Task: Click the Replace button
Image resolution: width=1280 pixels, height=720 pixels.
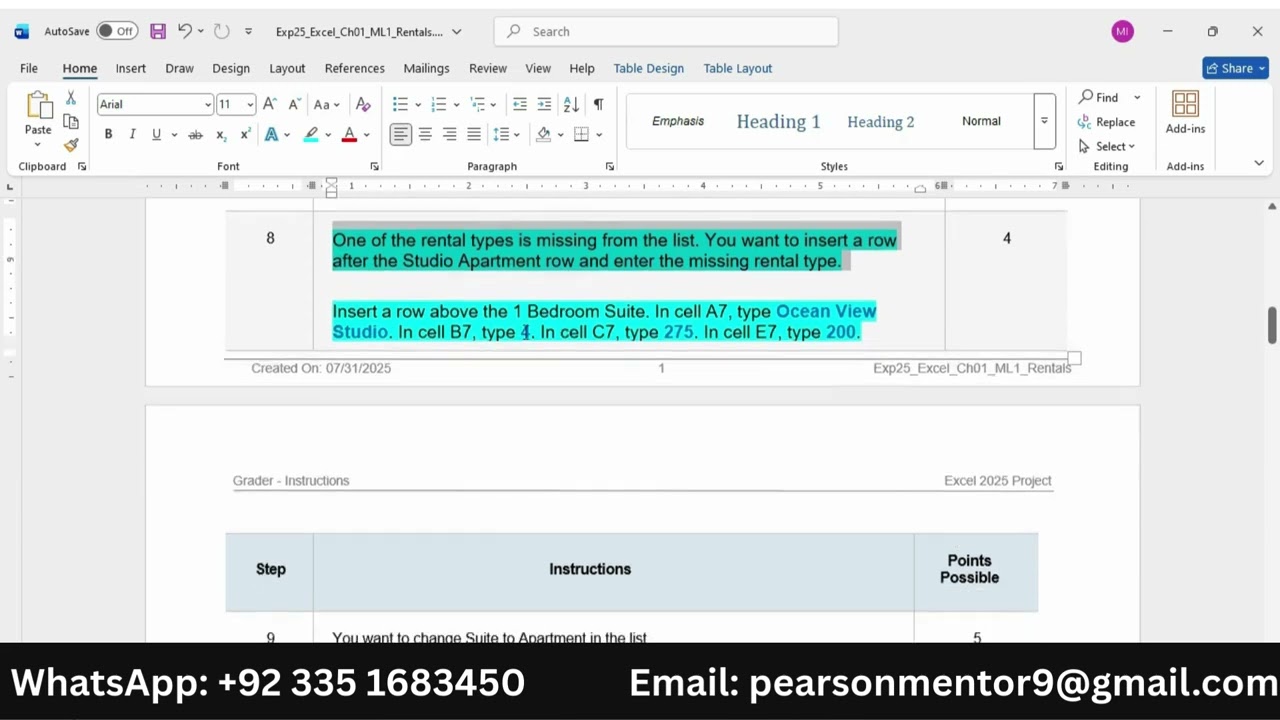Action: (1107, 122)
